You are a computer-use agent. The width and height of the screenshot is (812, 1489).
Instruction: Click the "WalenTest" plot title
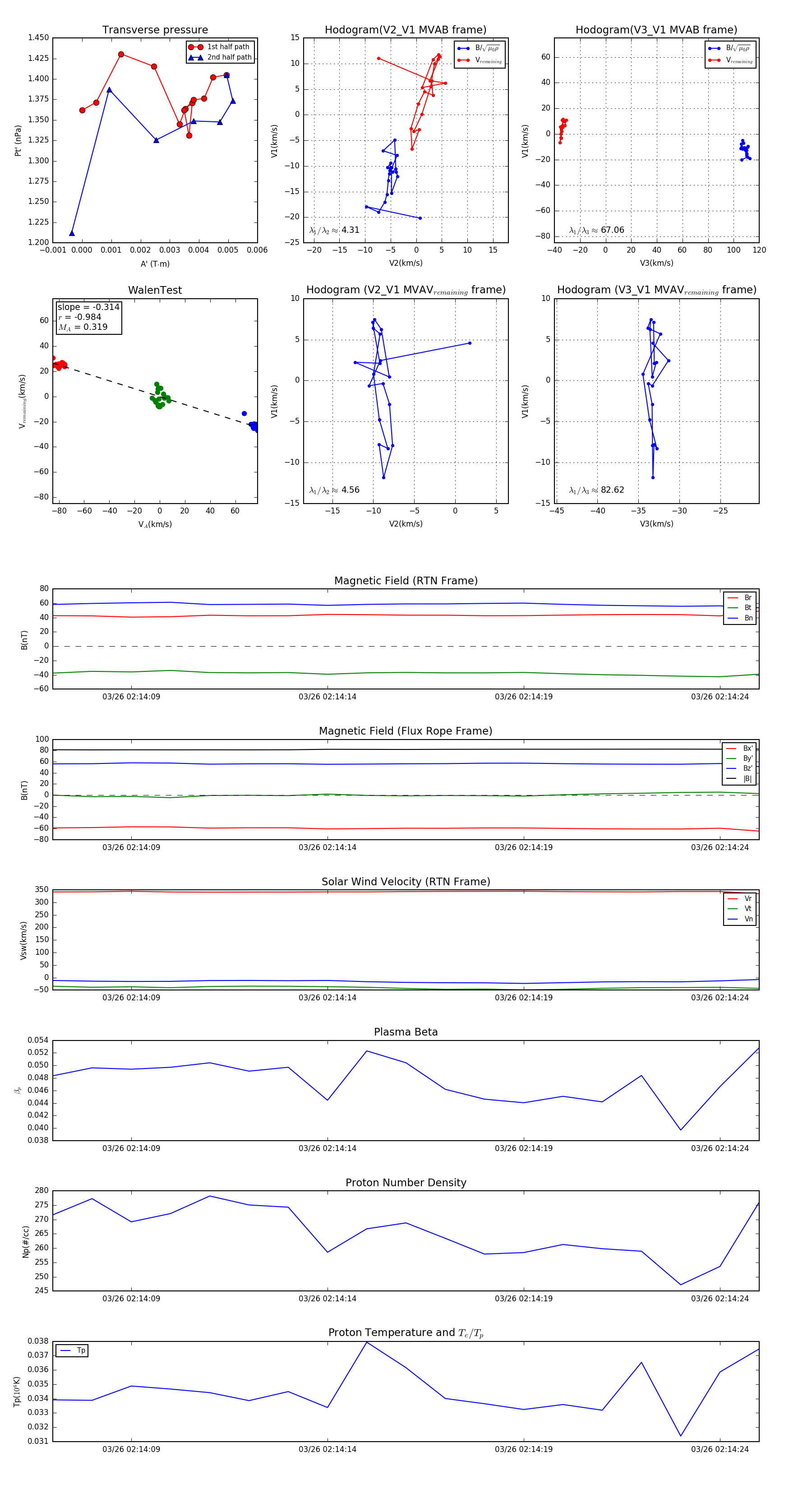click(155, 290)
